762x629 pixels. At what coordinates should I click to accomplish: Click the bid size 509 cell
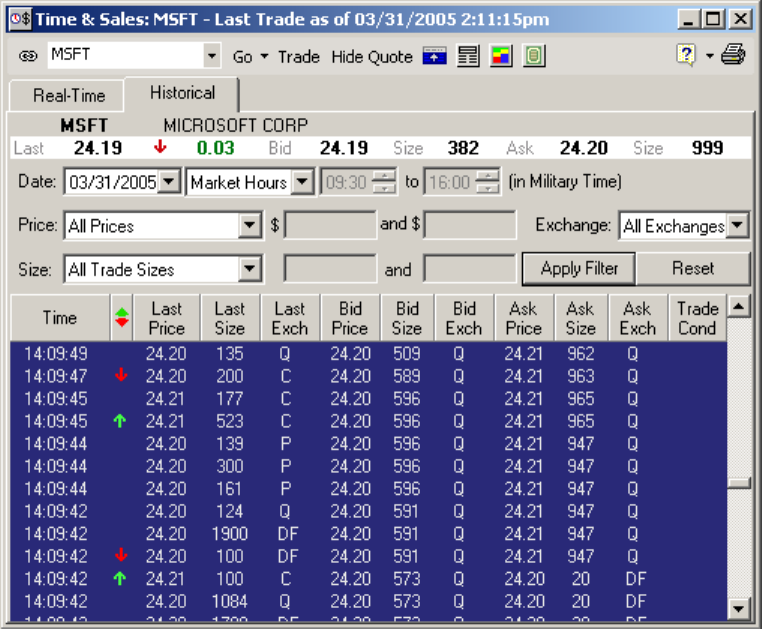[x=407, y=353]
